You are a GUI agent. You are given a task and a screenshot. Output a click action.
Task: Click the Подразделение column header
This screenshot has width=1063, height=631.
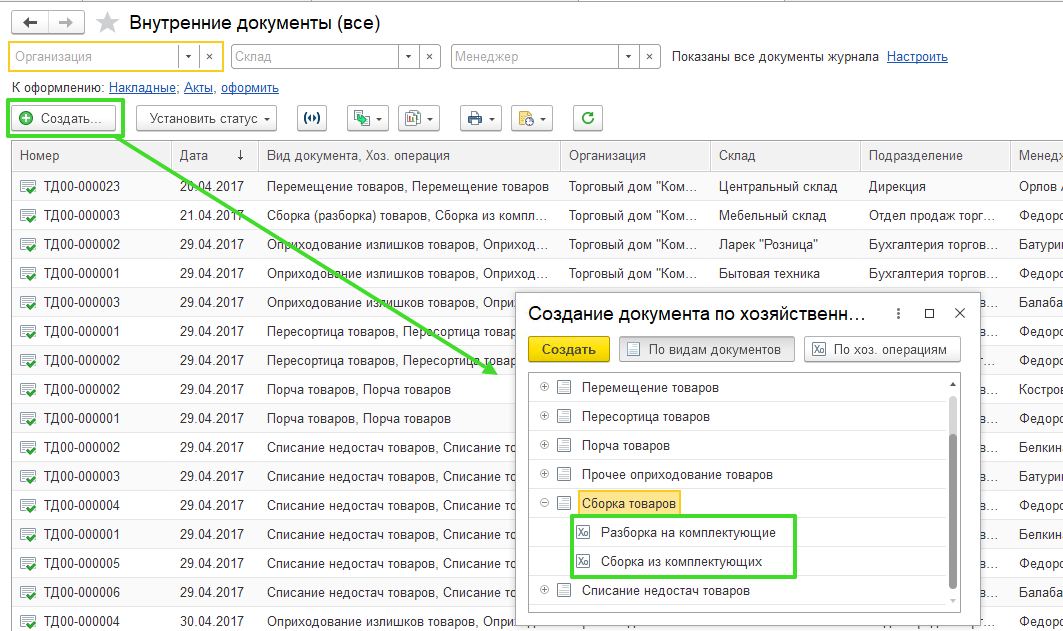coord(936,156)
